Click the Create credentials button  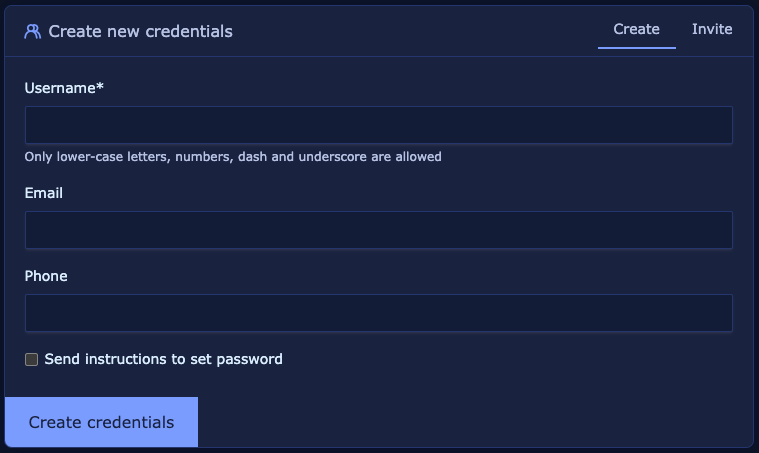point(102,422)
